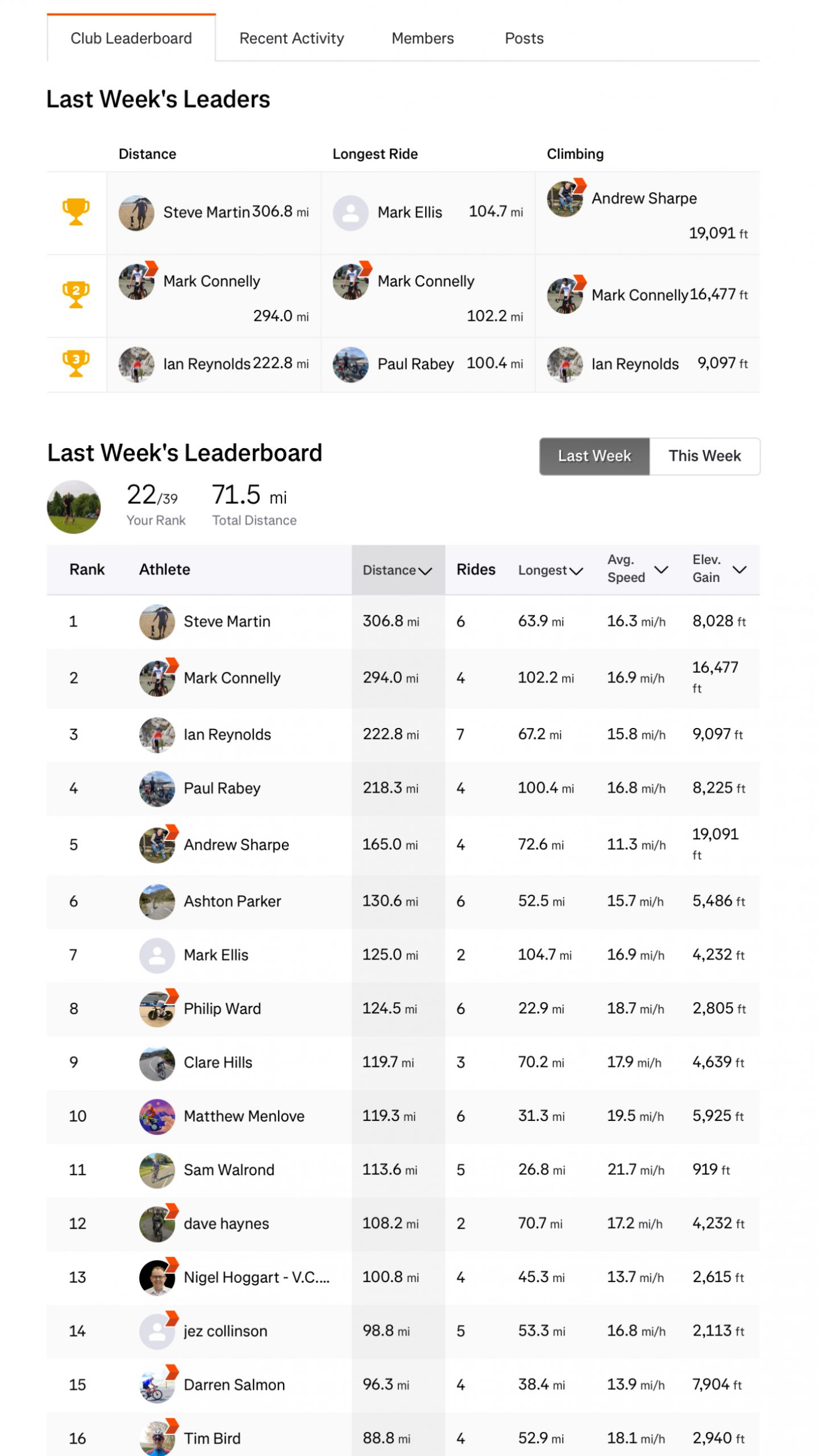Viewport: 818px width, 1456px height.
Task: Sort by Avg. Speed column chevron
Action: [661, 569]
